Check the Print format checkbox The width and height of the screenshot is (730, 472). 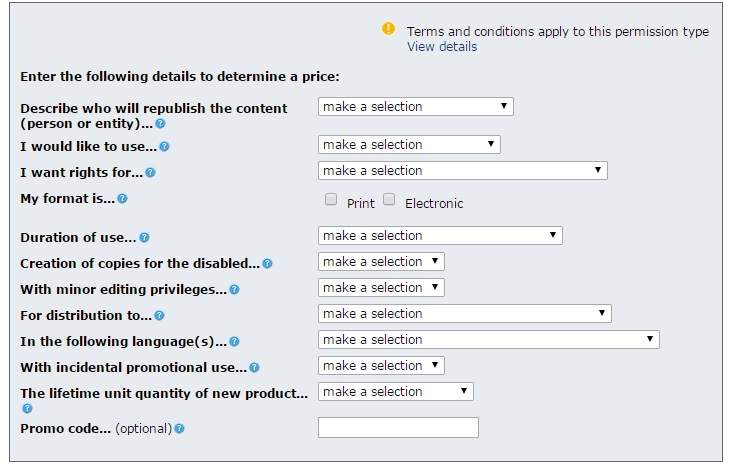click(x=331, y=200)
